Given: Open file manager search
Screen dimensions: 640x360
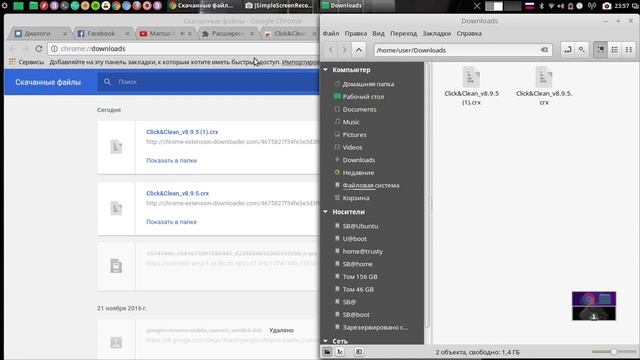Looking at the screenshot, I should click(x=581, y=49).
